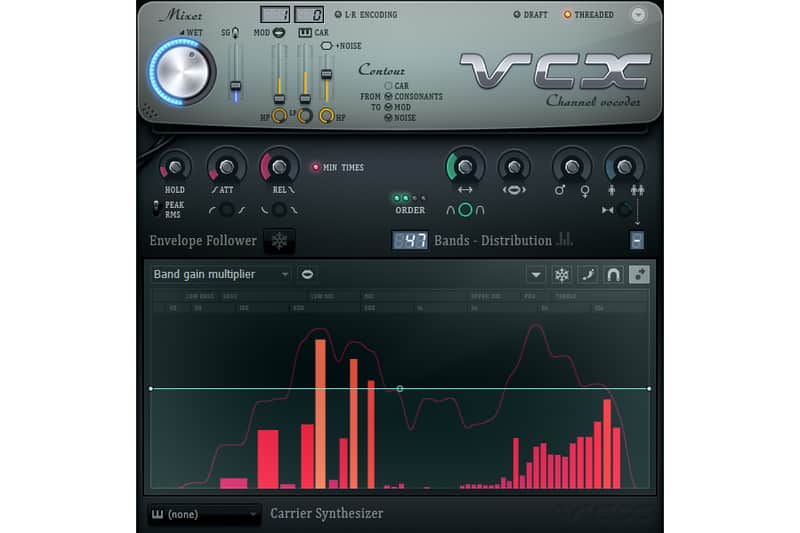Image resolution: width=800 pixels, height=533 pixels.
Task: Open the graph options arrow menu
Action: point(536,275)
